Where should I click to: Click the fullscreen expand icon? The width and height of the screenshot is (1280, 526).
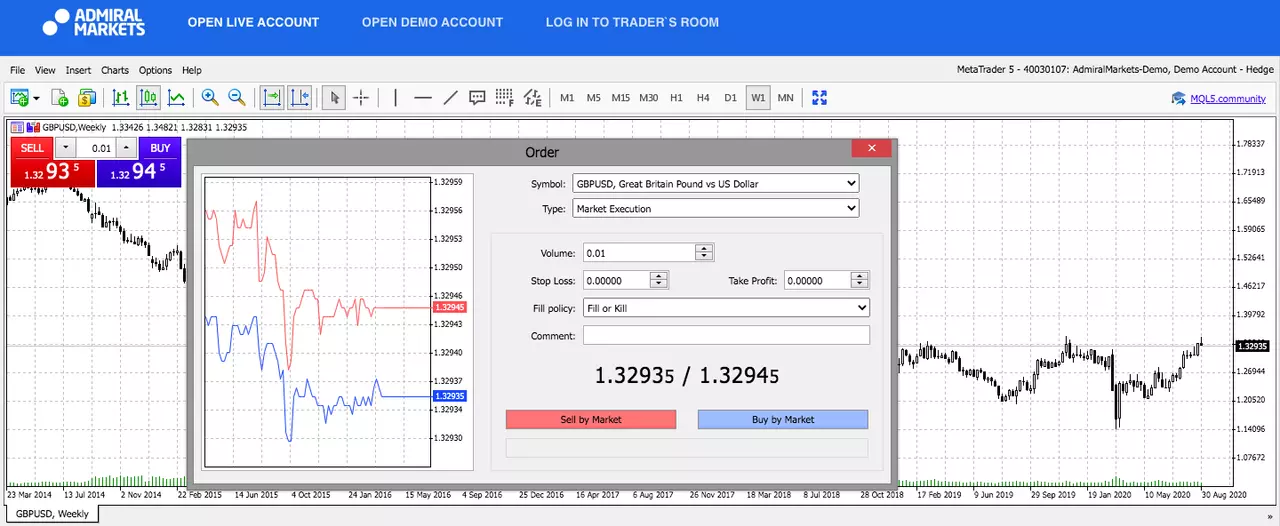820,97
